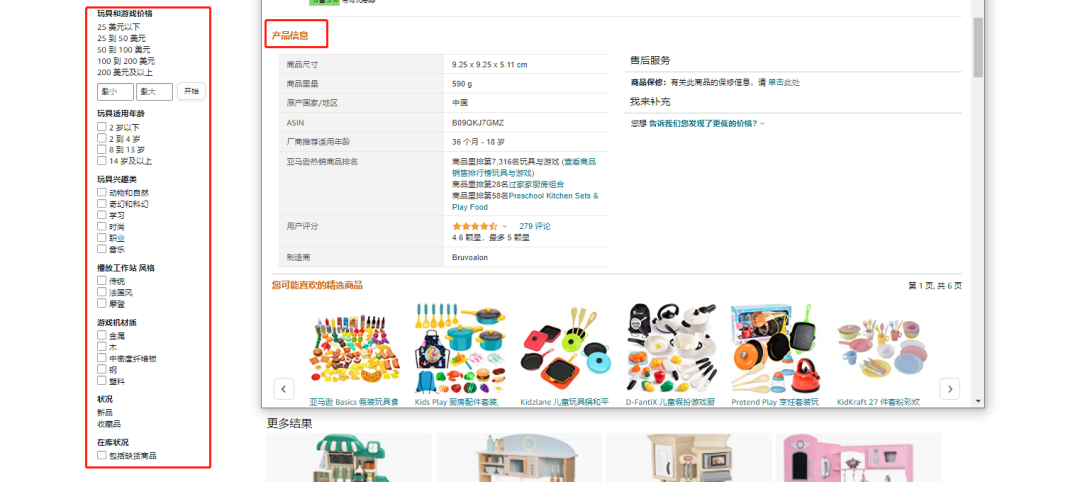1080x482 pixels.
Task: Select the '25 美元以下' price range
Action: pyautogui.click(x=118, y=27)
